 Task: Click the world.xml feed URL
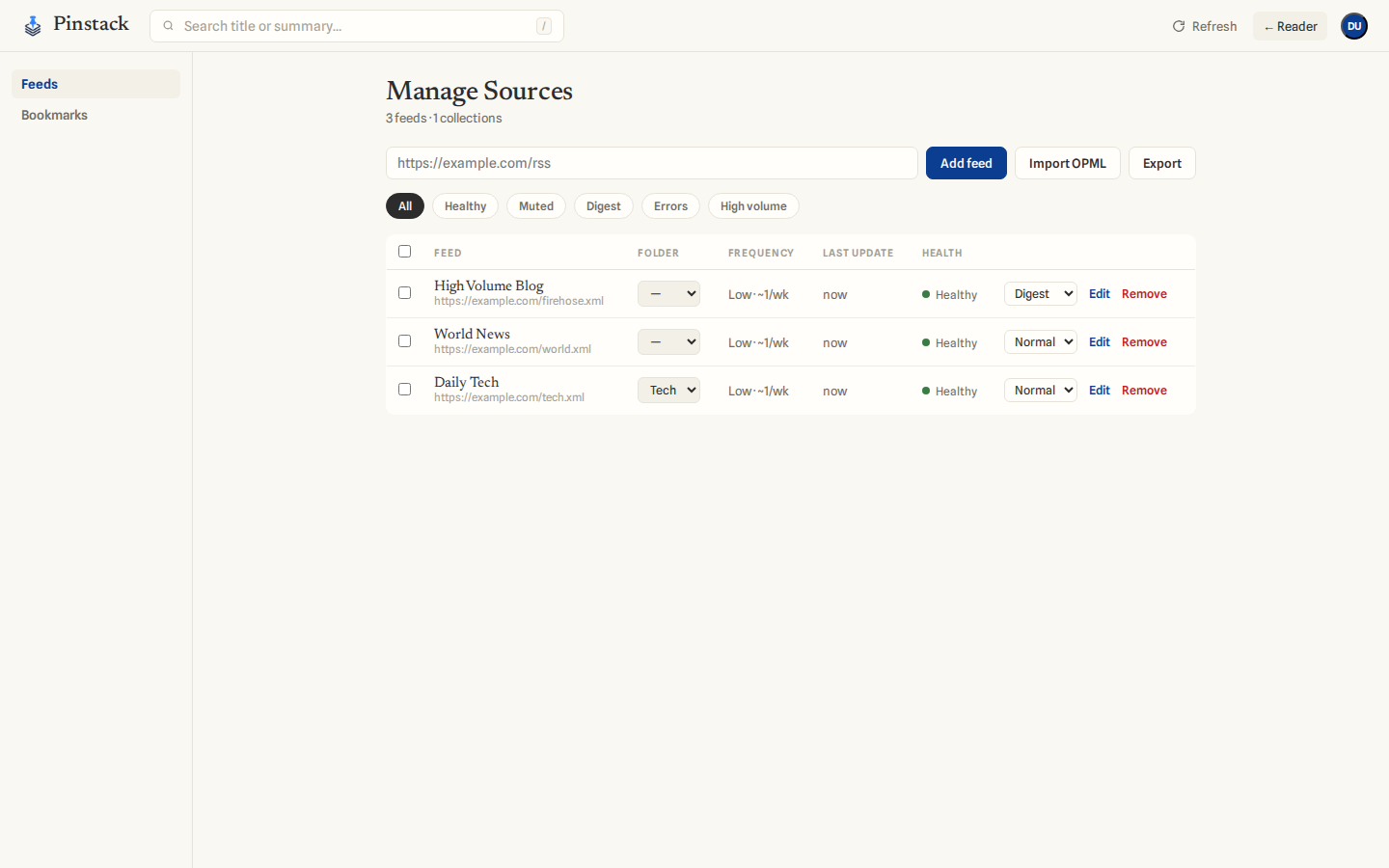(512, 349)
